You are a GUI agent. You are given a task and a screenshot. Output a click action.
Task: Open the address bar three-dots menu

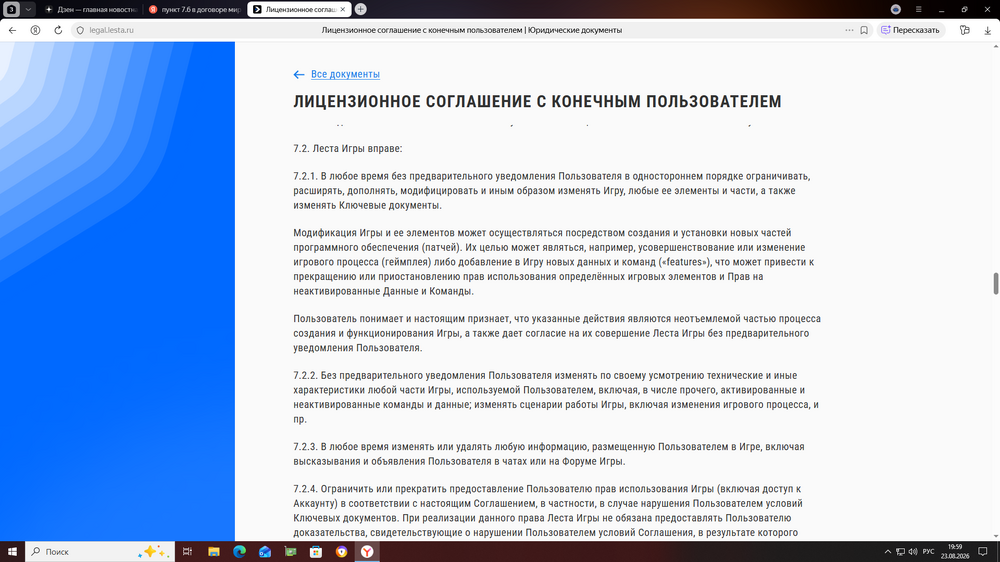(849, 30)
